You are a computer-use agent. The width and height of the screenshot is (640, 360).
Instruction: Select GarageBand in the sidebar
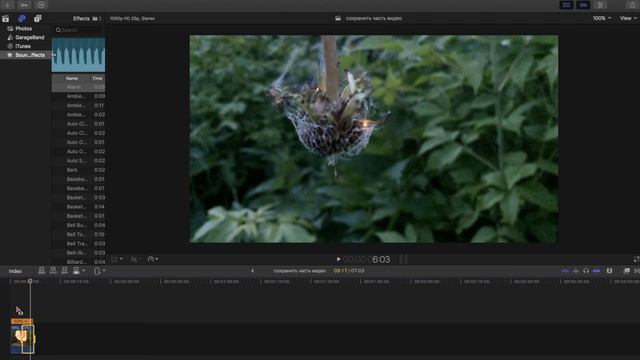pyautogui.click(x=29, y=38)
